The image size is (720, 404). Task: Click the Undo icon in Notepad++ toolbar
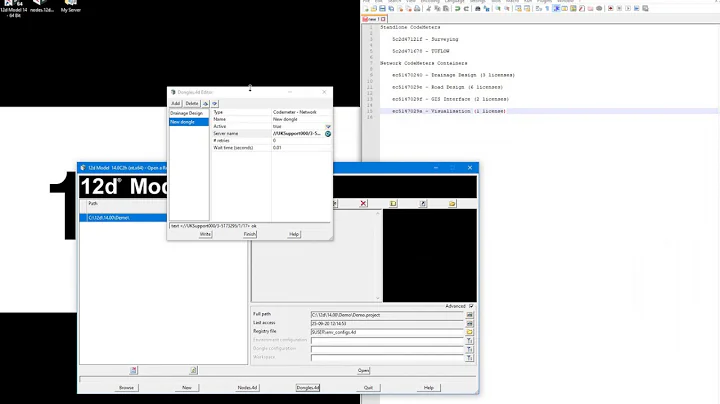[457, 9]
